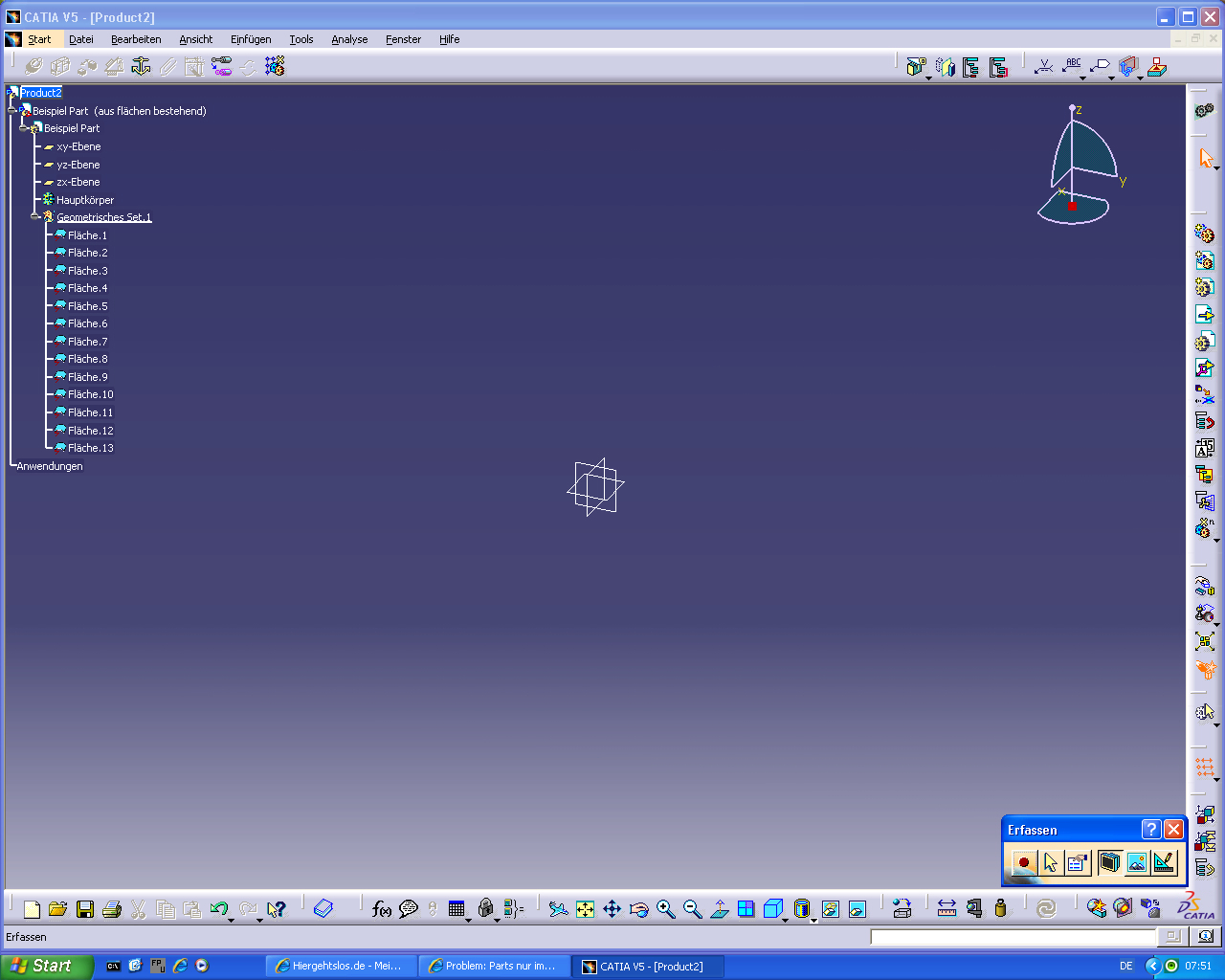
Task: Switch to Hiergehtslos.de taskbar window
Action: click(342, 967)
